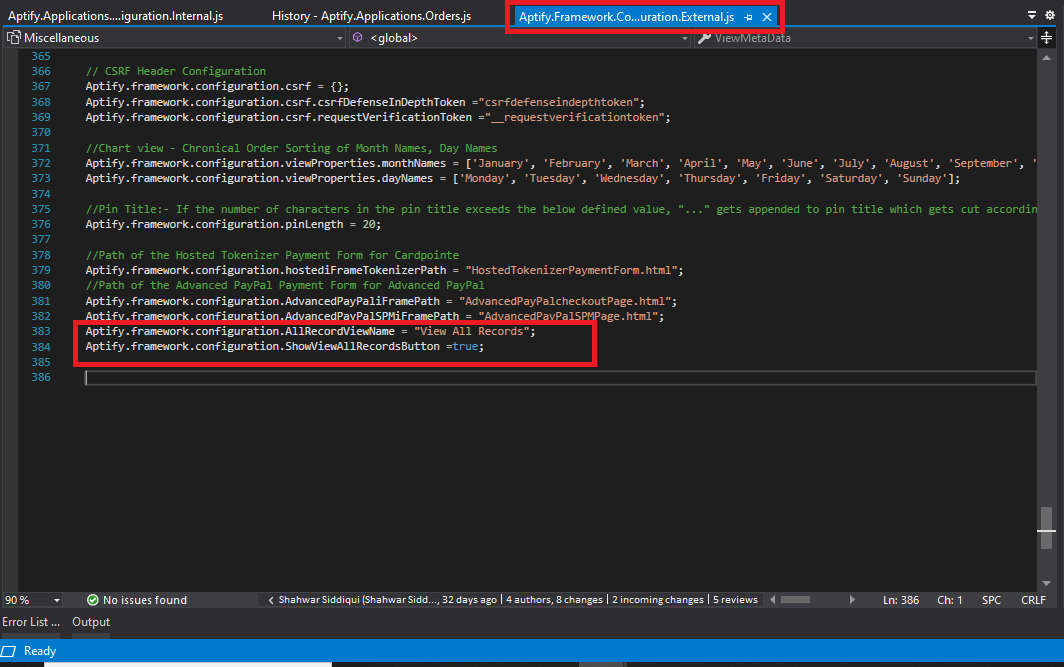Pin the External.js document tab
This screenshot has width=1064, height=667.
tap(748, 17)
